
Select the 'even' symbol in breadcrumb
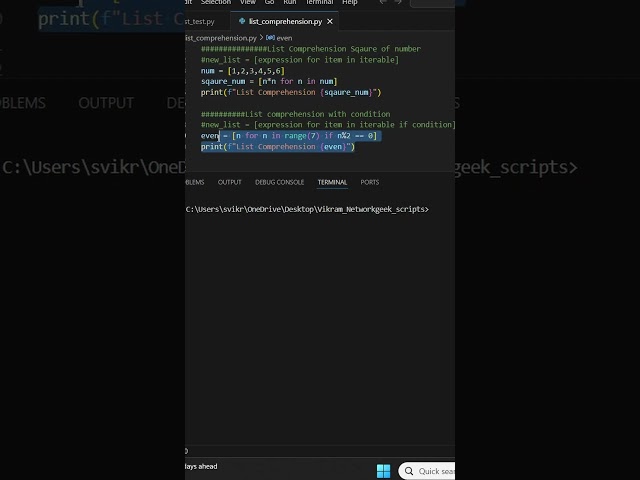[284, 38]
